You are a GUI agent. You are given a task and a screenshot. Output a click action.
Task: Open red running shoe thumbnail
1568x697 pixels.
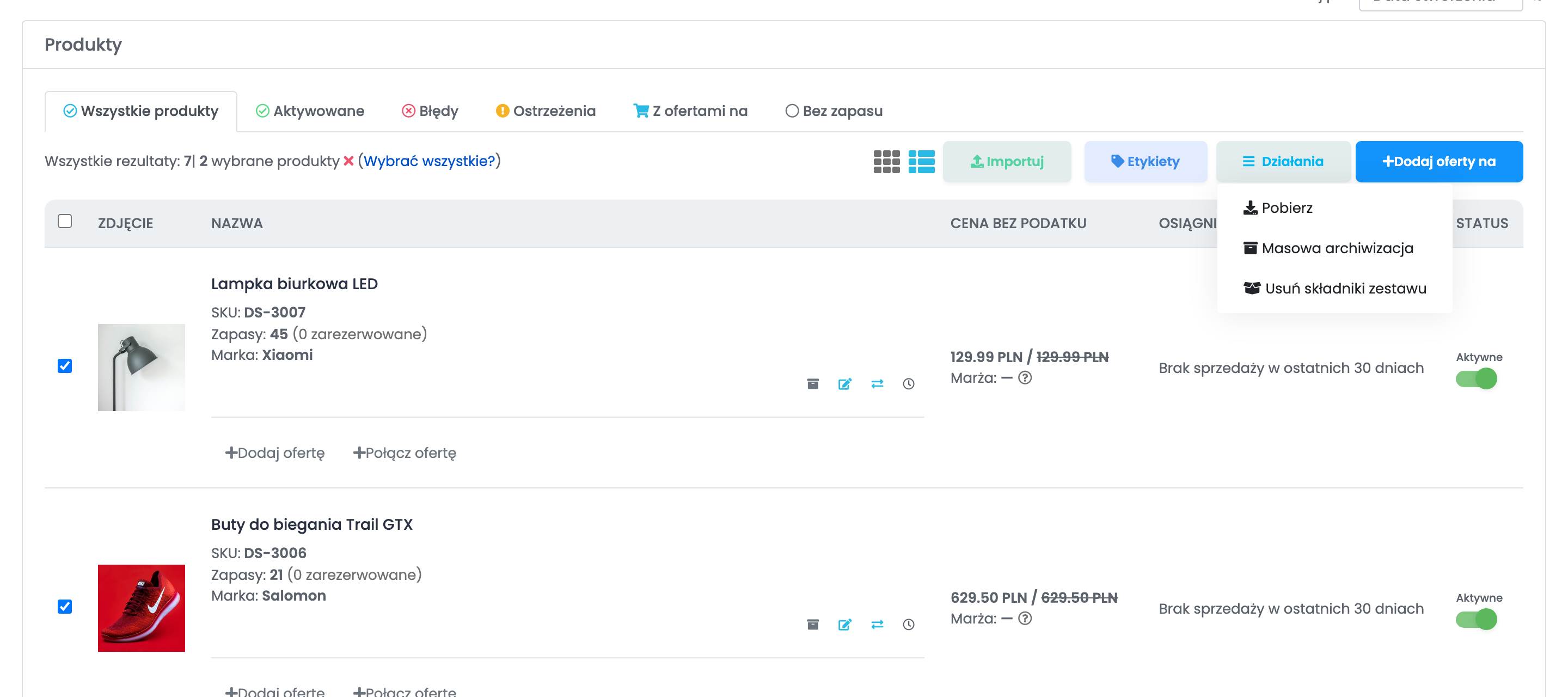(x=141, y=608)
